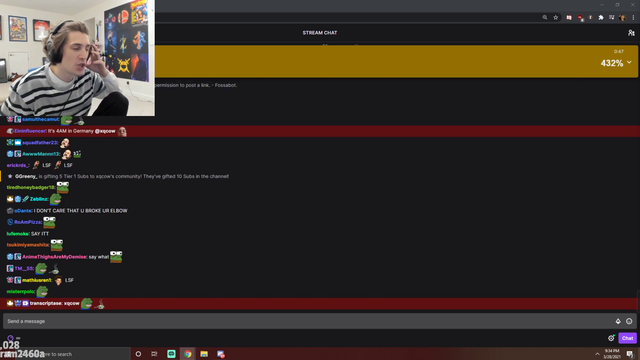Open the Windows notification center icon
This screenshot has height=360, width=640.
pyautogui.click(x=630, y=354)
